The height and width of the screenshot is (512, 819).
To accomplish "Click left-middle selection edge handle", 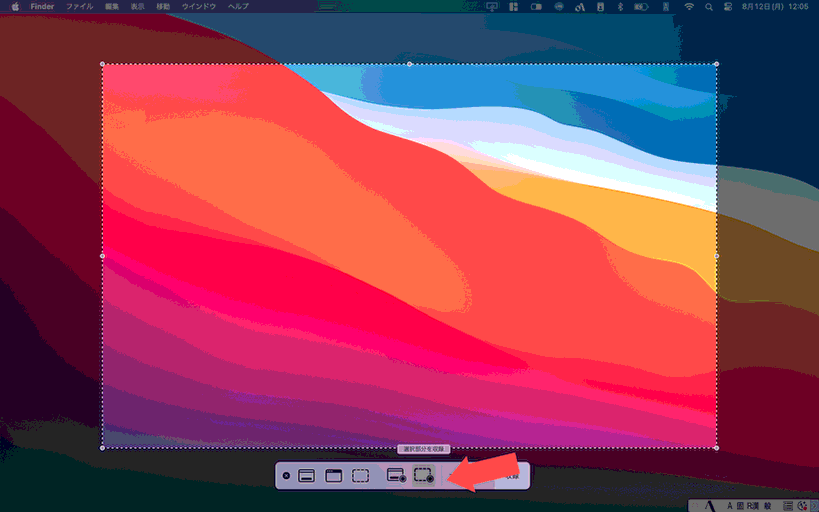I will click(102, 256).
